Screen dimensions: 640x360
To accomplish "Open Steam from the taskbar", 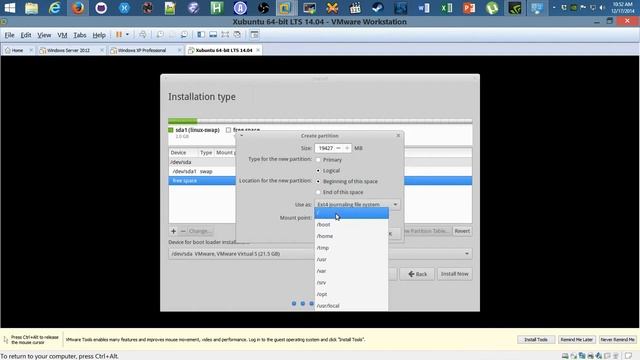I will 378,8.
